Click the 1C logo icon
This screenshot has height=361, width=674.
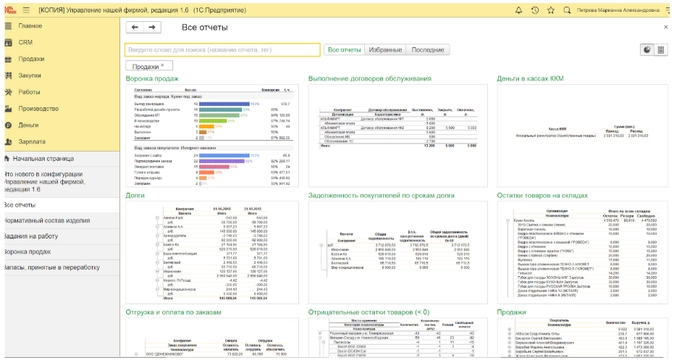(10, 10)
